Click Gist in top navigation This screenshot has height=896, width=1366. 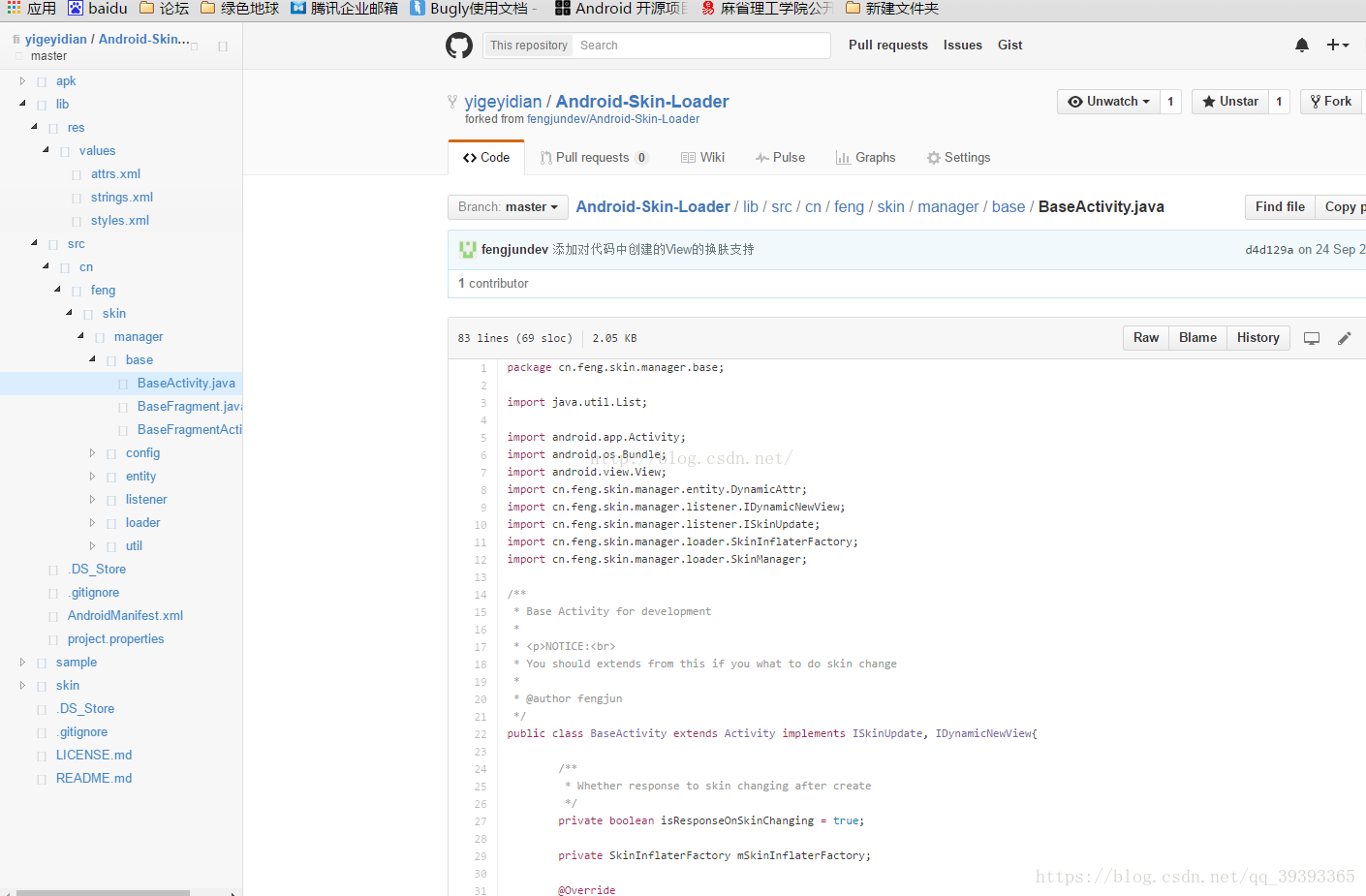click(1010, 46)
